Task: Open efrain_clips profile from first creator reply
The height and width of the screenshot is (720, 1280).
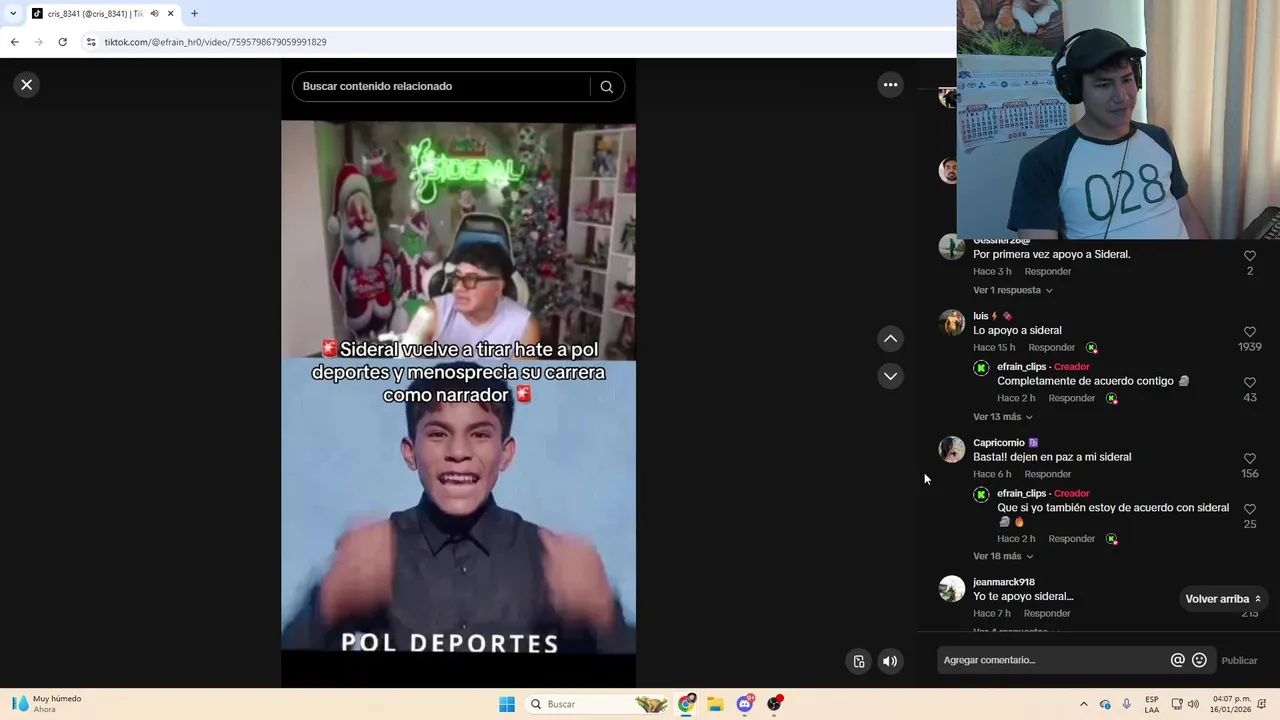Action: point(1021,367)
